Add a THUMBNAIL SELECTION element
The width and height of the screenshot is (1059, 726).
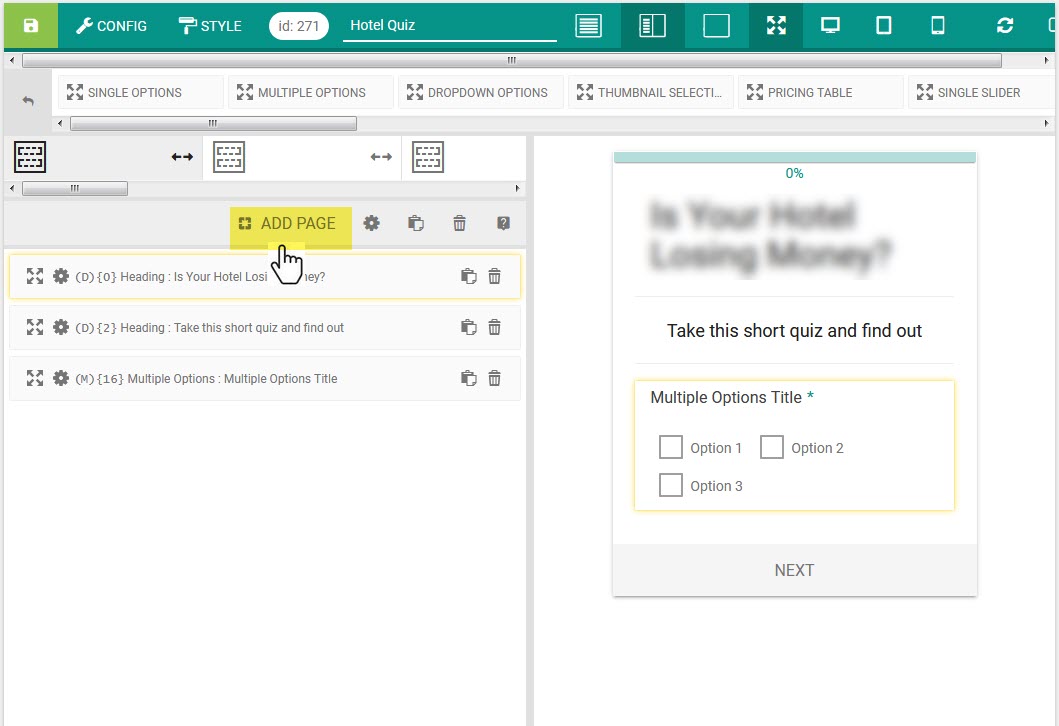click(x=651, y=93)
